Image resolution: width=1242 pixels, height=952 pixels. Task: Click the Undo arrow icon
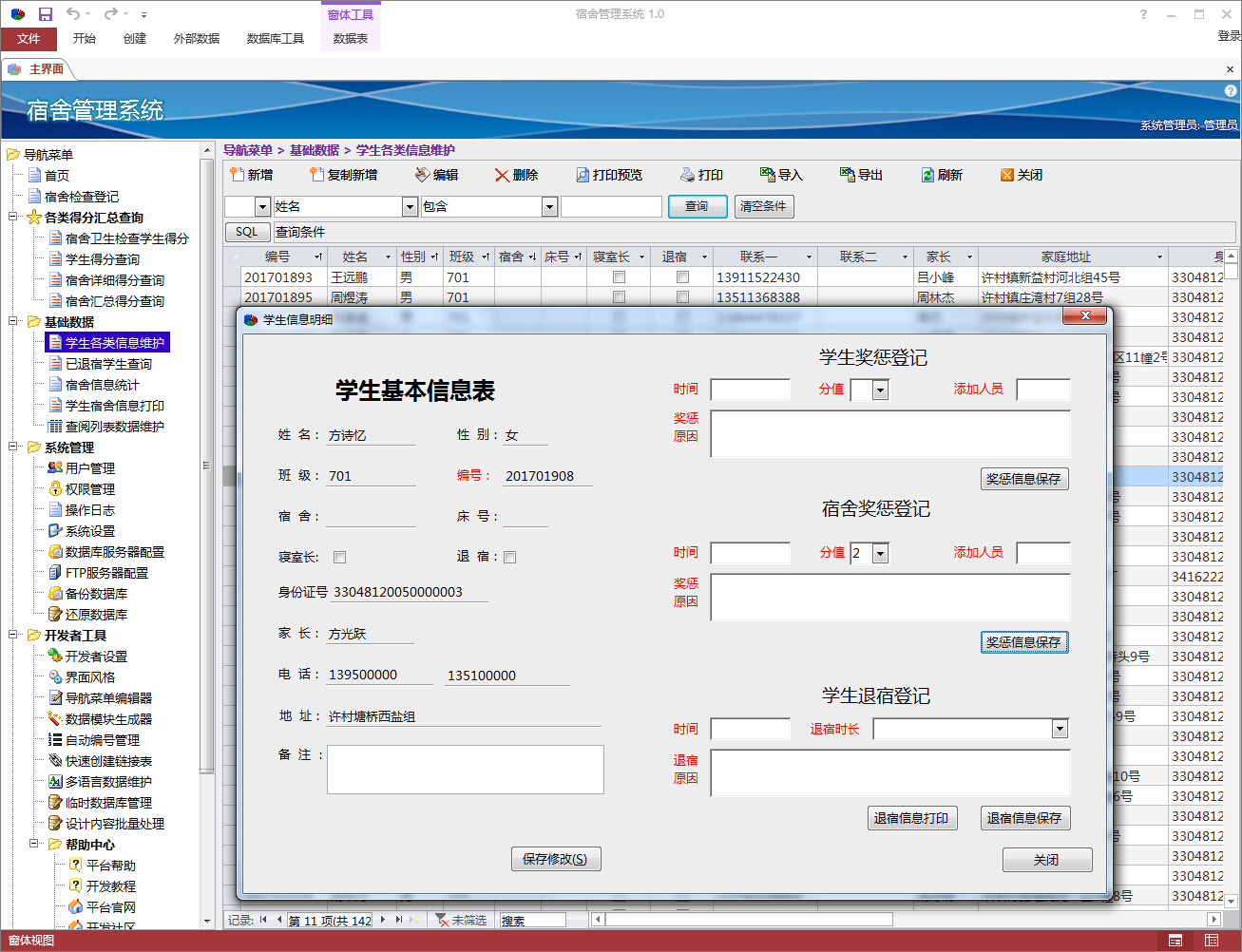pyautogui.click(x=72, y=14)
